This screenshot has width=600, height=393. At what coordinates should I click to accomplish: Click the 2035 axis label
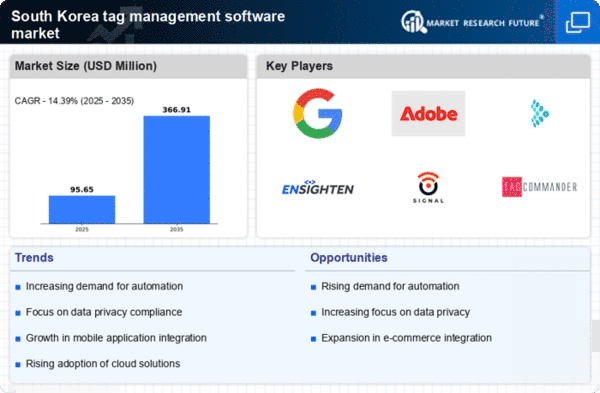coord(176,229)
